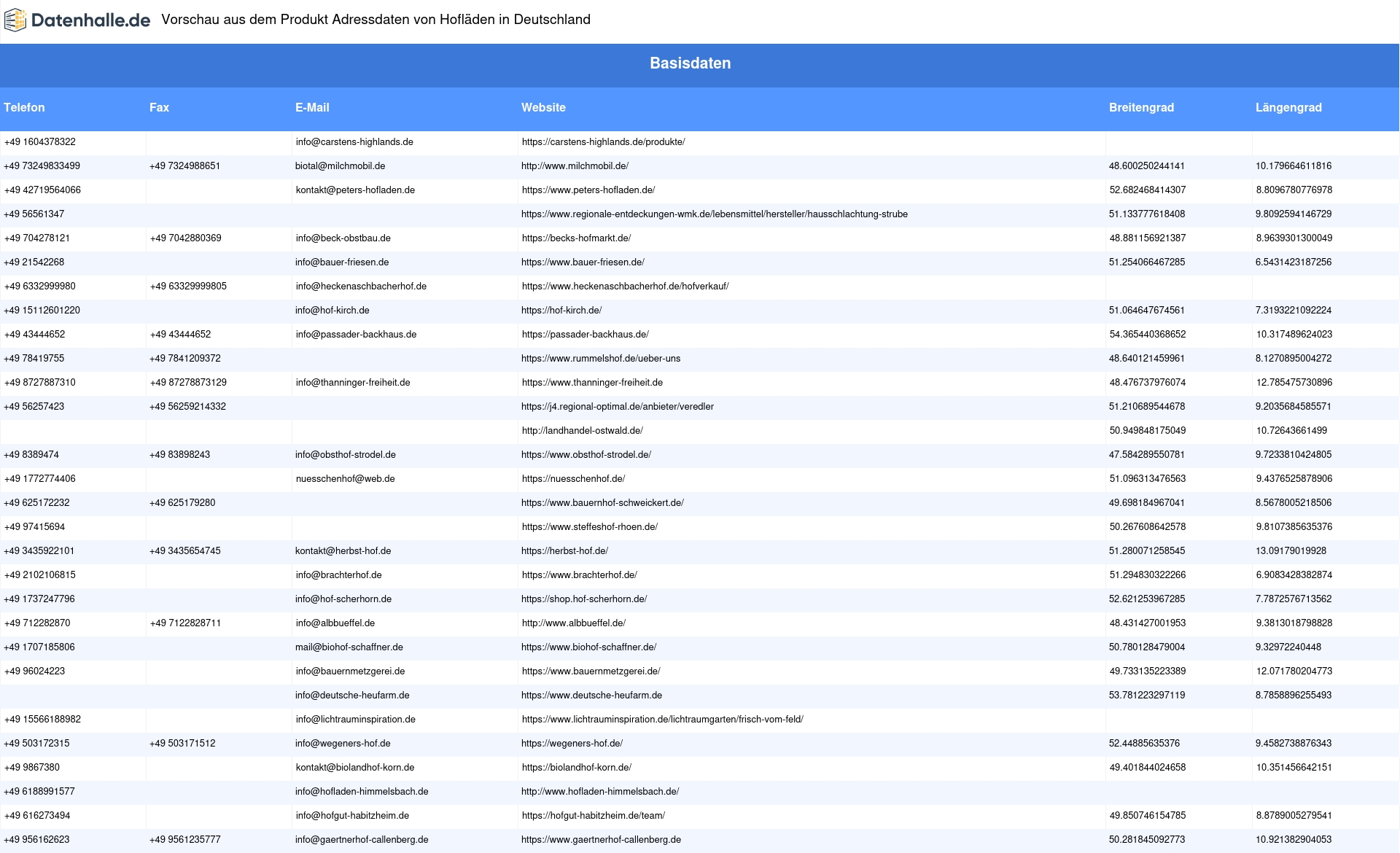The image size is (1400, 853).
Task: Open website https://shop.hof-scherhorn.de/
Action: (x=584, y=599)
